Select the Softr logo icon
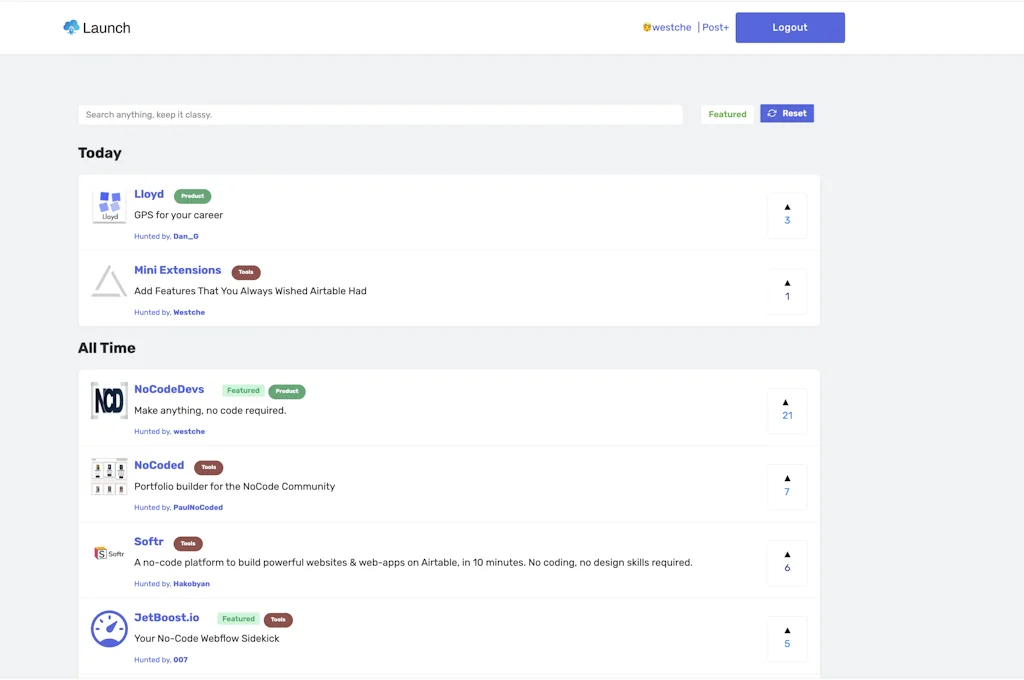 [109, 553]
